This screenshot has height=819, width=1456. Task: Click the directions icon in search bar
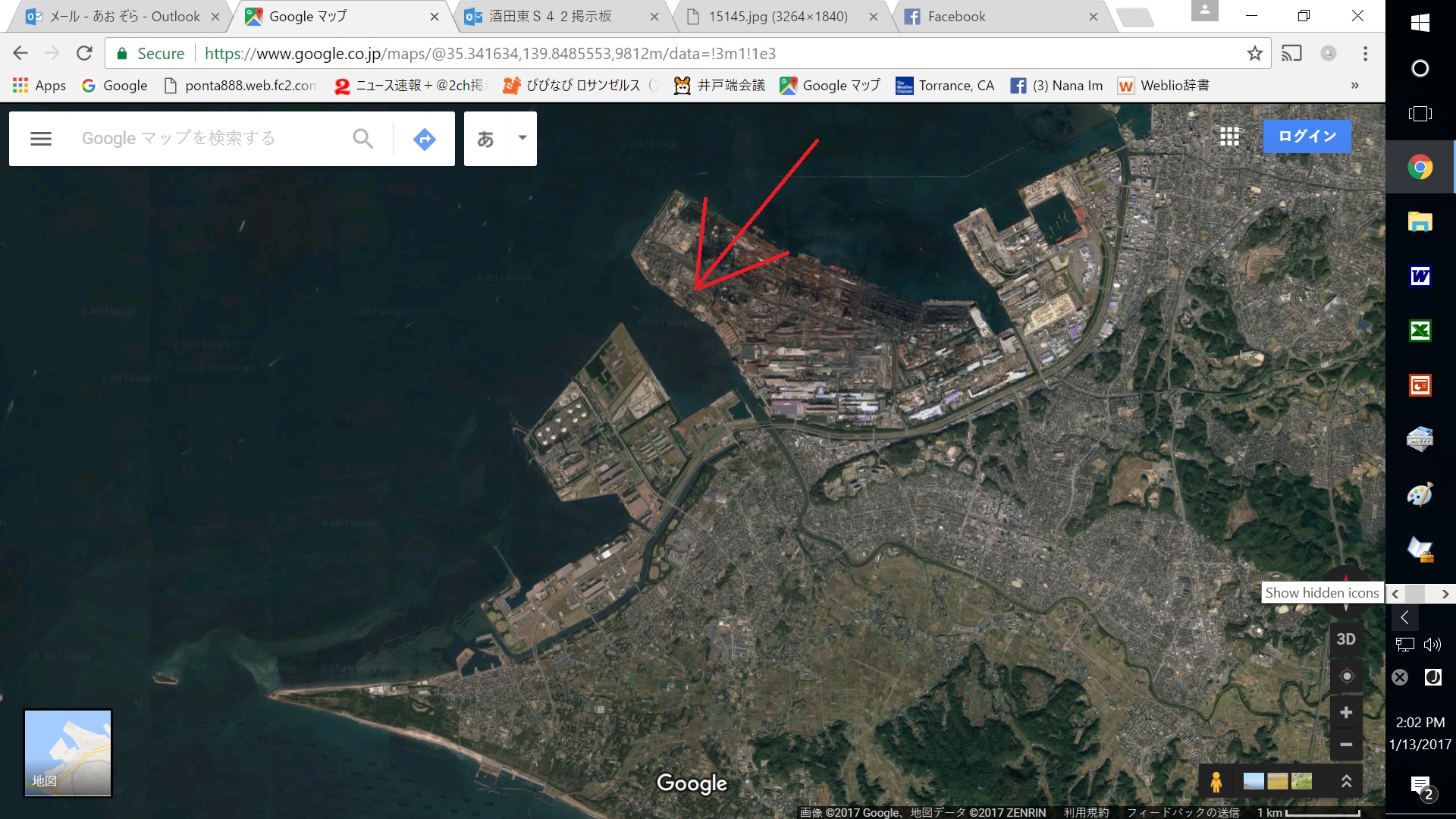(424, 138)
